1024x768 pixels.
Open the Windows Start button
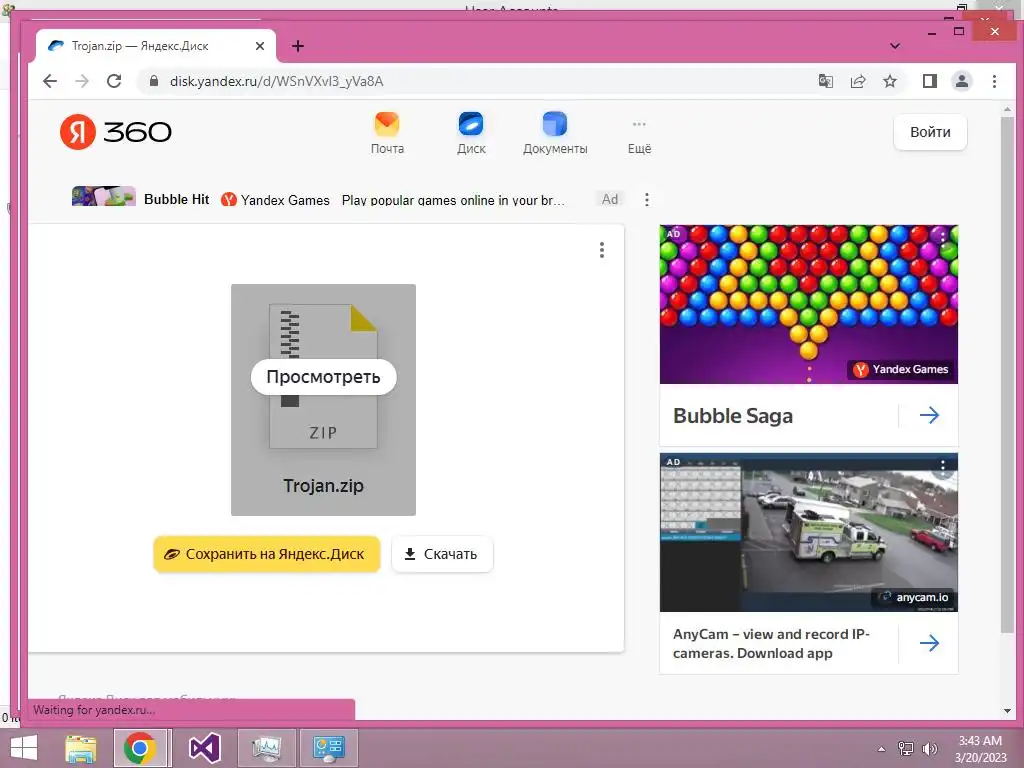click(x=24, y=748)
